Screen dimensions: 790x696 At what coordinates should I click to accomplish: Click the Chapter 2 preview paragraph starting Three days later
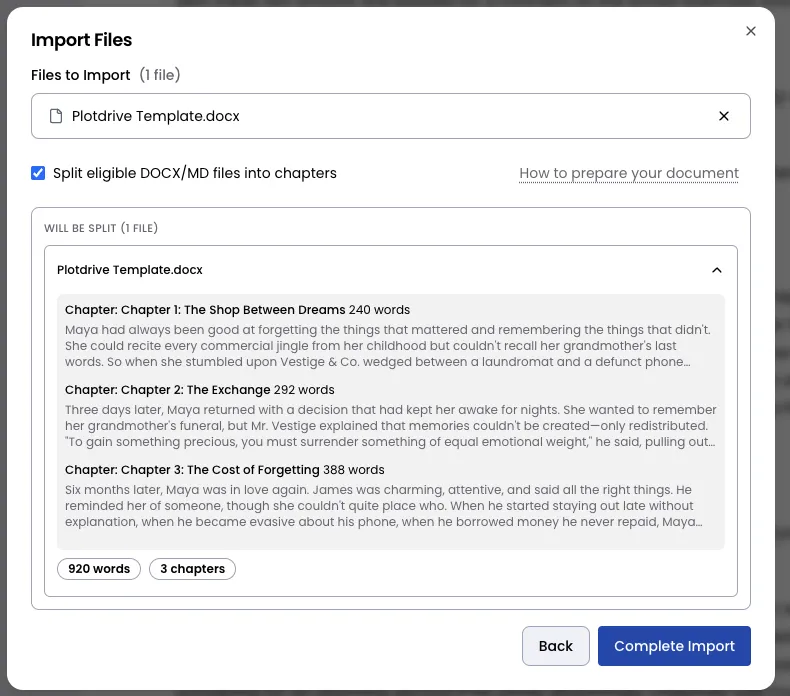click(x=390, y=426)
